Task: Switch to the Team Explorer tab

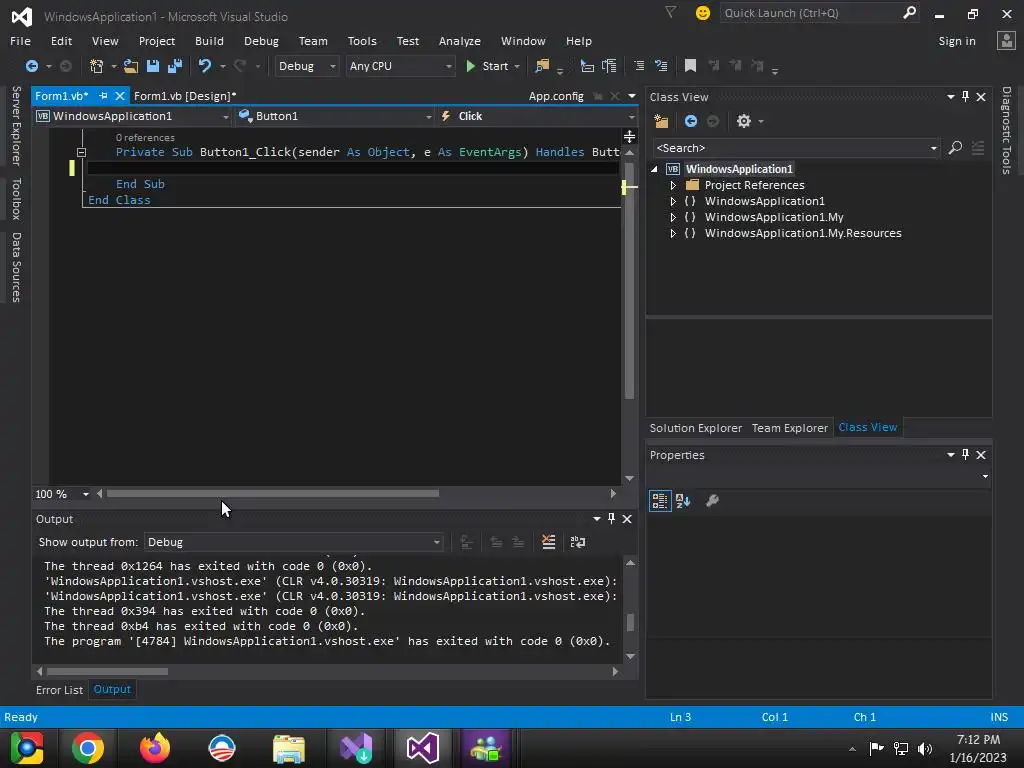Action: (x=790, y=428)
